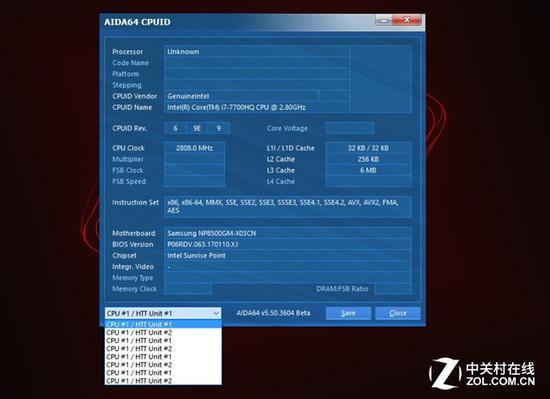Click the 9E box in CPUID Rev.
Image resolution: width=550 pixels, height=399 pixels.
coord(197,128)
